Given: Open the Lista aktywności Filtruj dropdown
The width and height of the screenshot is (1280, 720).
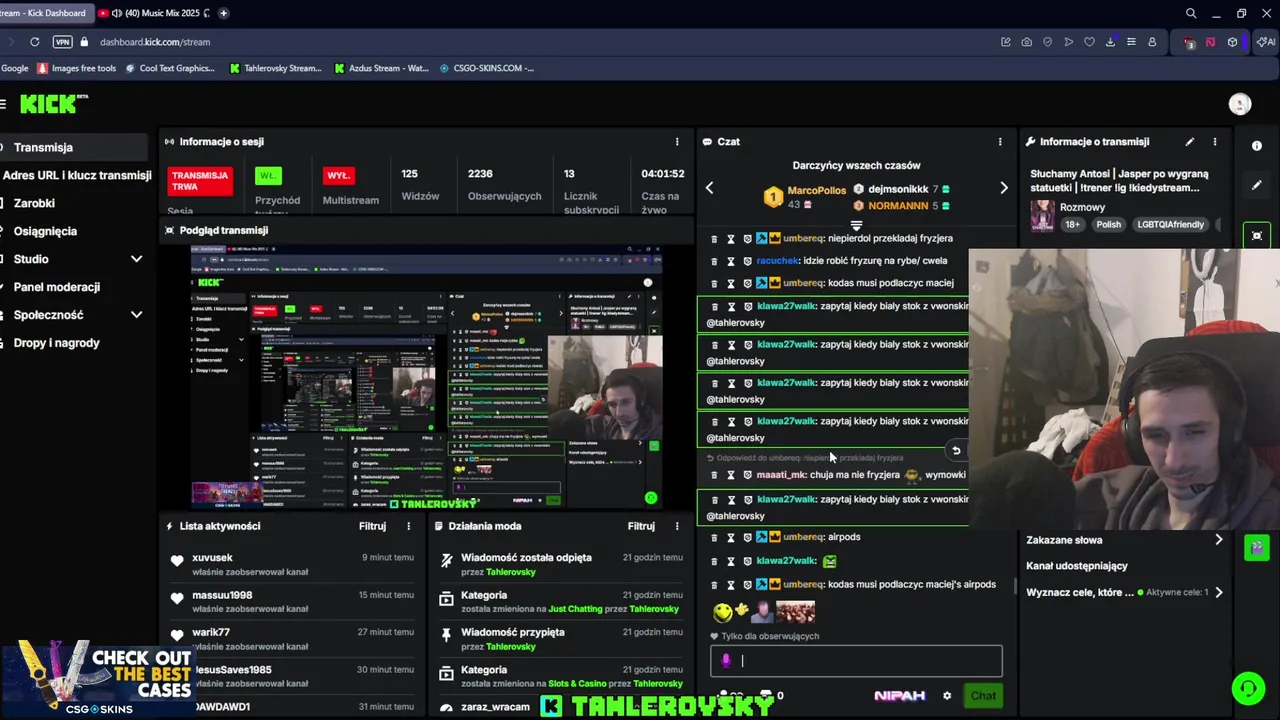Looking at the screenshot, I should click(x=372, y=526).
